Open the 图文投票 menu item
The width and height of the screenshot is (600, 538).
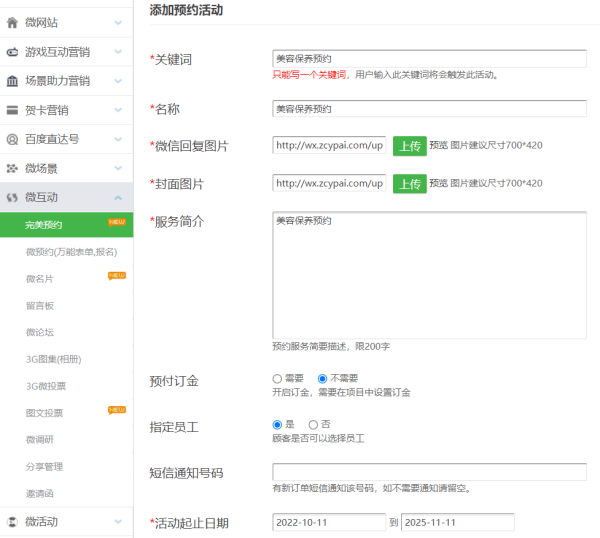pos(44,413)
